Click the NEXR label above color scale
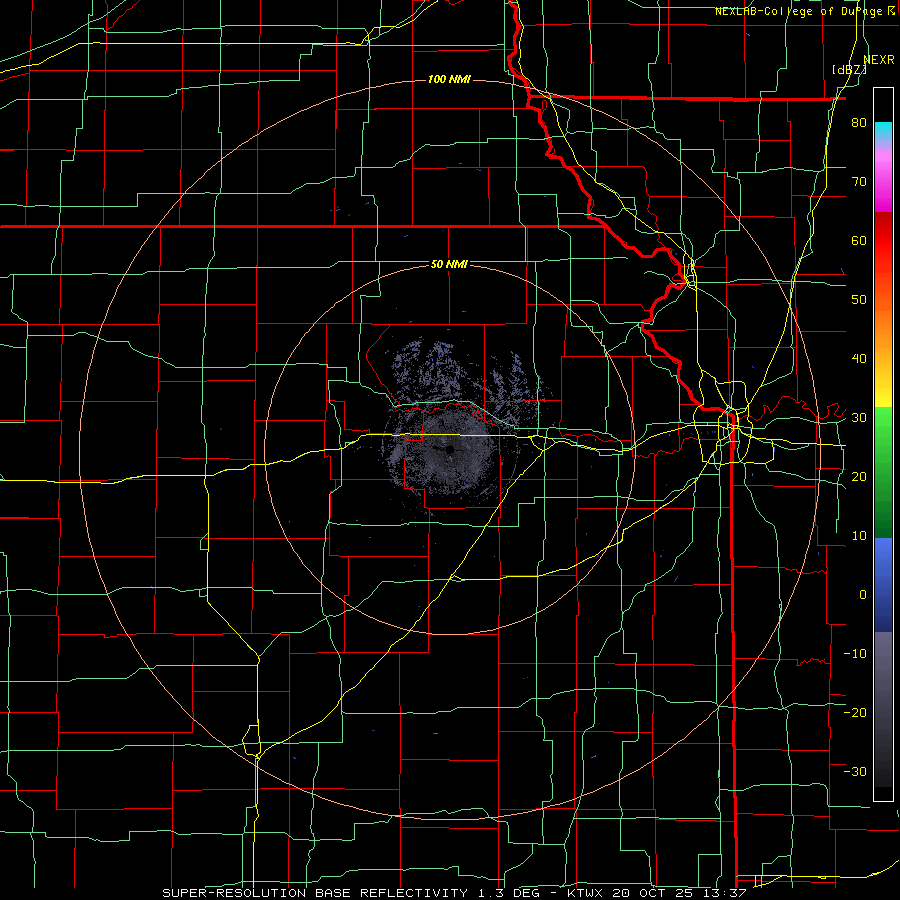Viewport: 900px width, 900px height. click(879, 60)
